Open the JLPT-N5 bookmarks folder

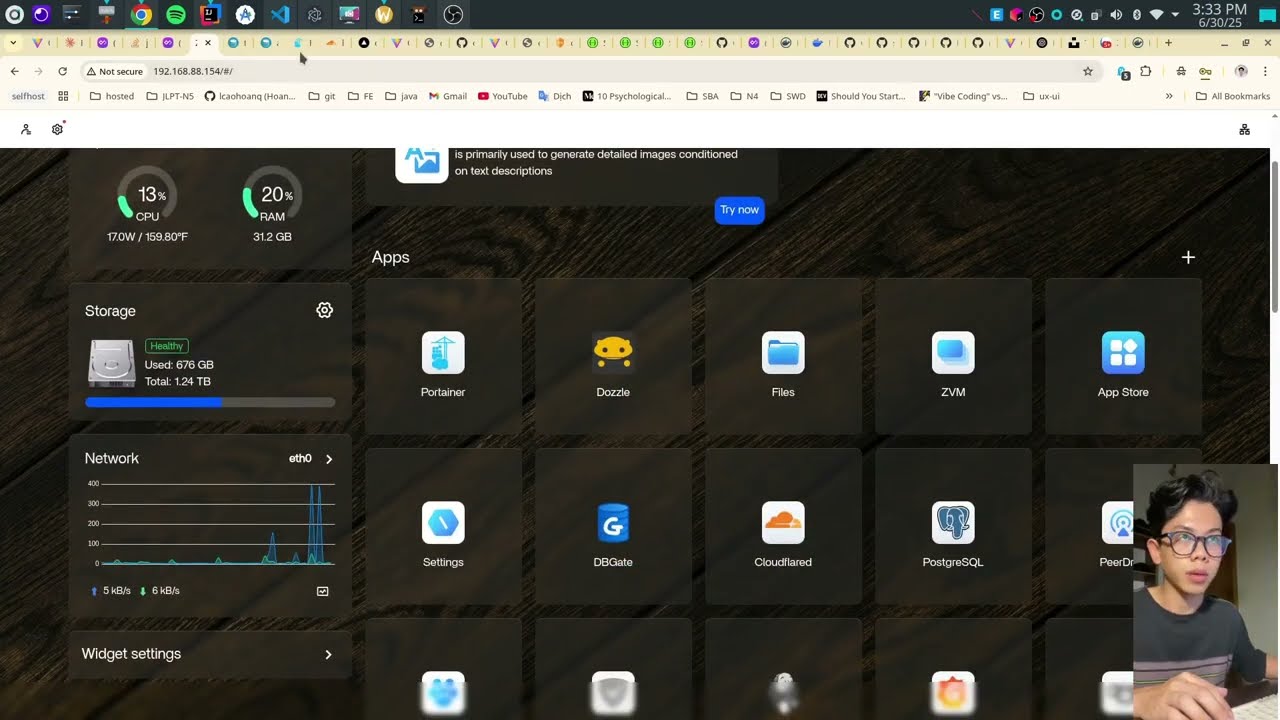(170, 96)
